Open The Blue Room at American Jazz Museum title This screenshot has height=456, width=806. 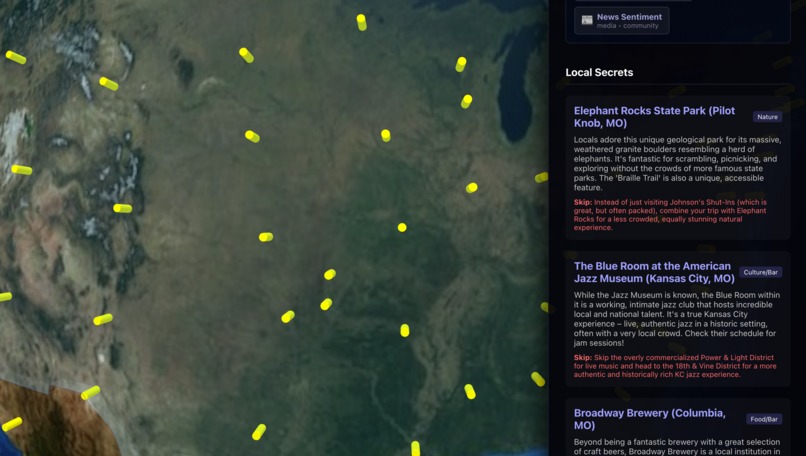[654, 272]
